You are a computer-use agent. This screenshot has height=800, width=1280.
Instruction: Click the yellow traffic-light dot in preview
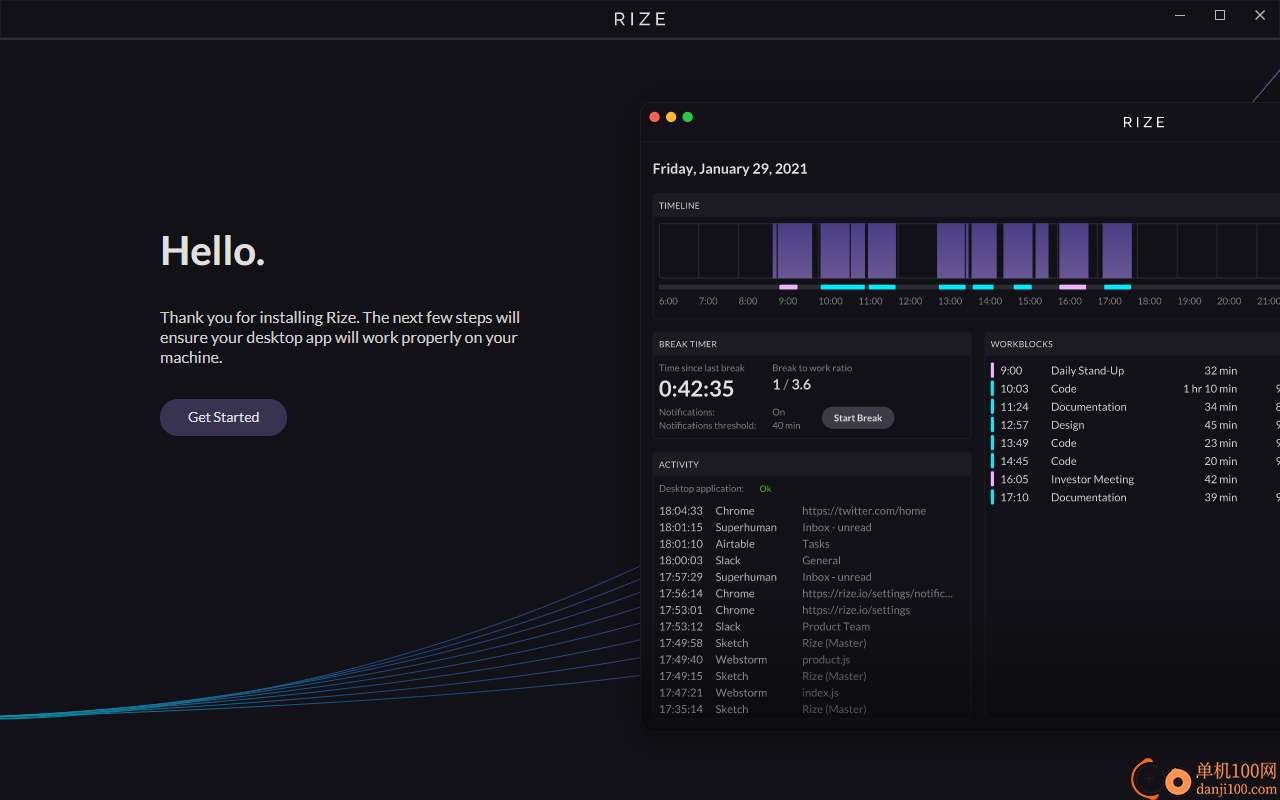tap(671, 117)
